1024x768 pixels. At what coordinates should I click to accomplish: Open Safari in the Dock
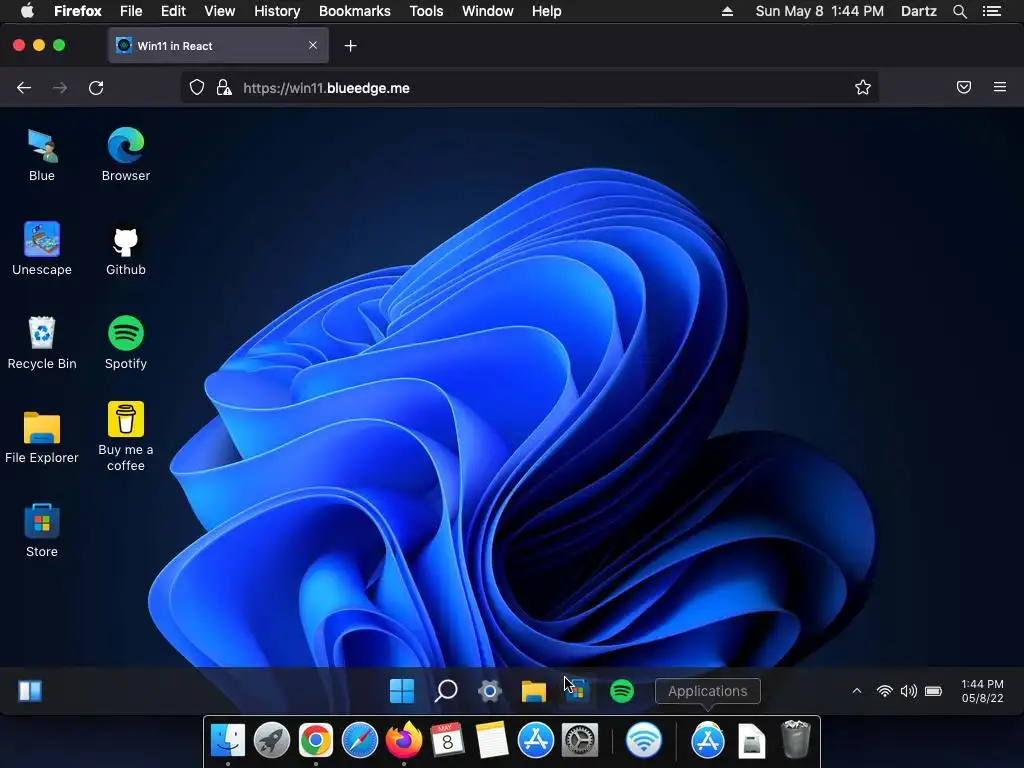coord(360,740)
